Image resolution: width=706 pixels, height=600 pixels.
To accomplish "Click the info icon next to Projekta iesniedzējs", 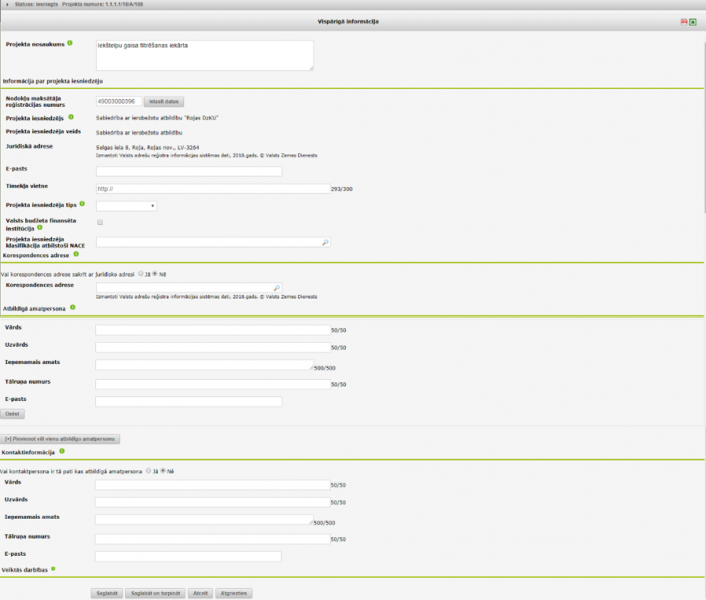I will (x=70, y=116).
